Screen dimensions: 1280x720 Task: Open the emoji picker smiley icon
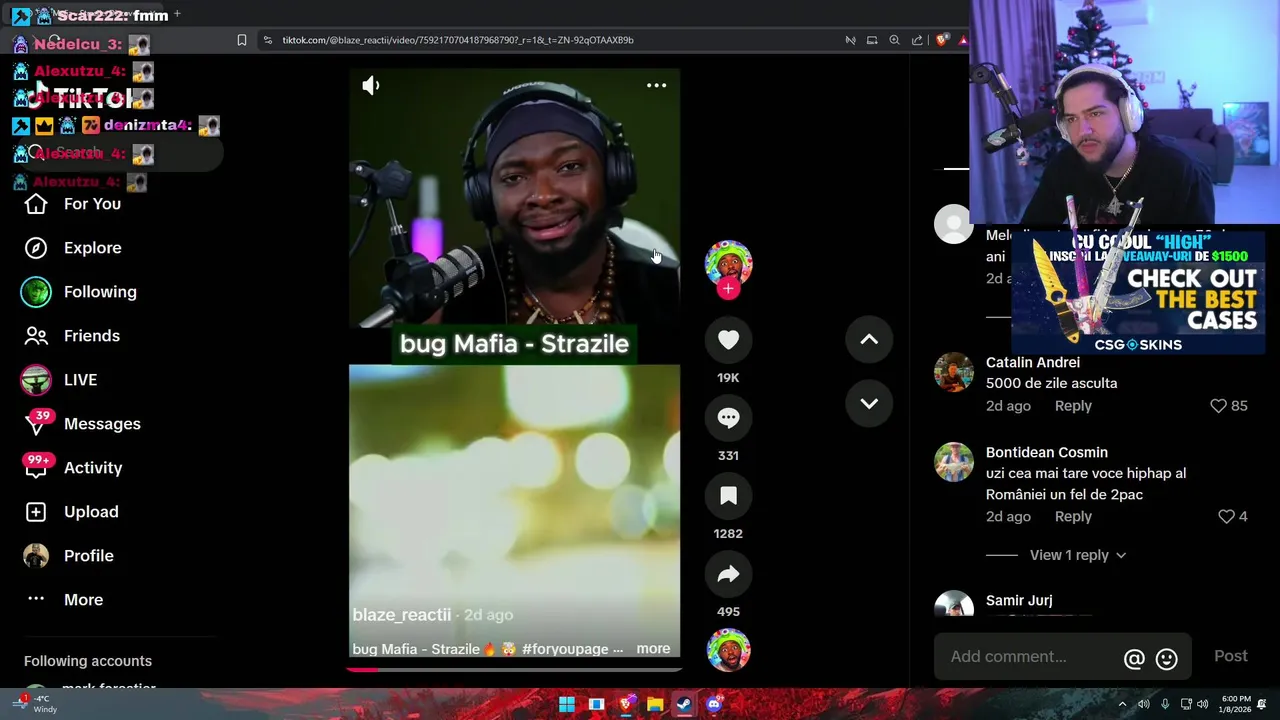point(1166,659)
